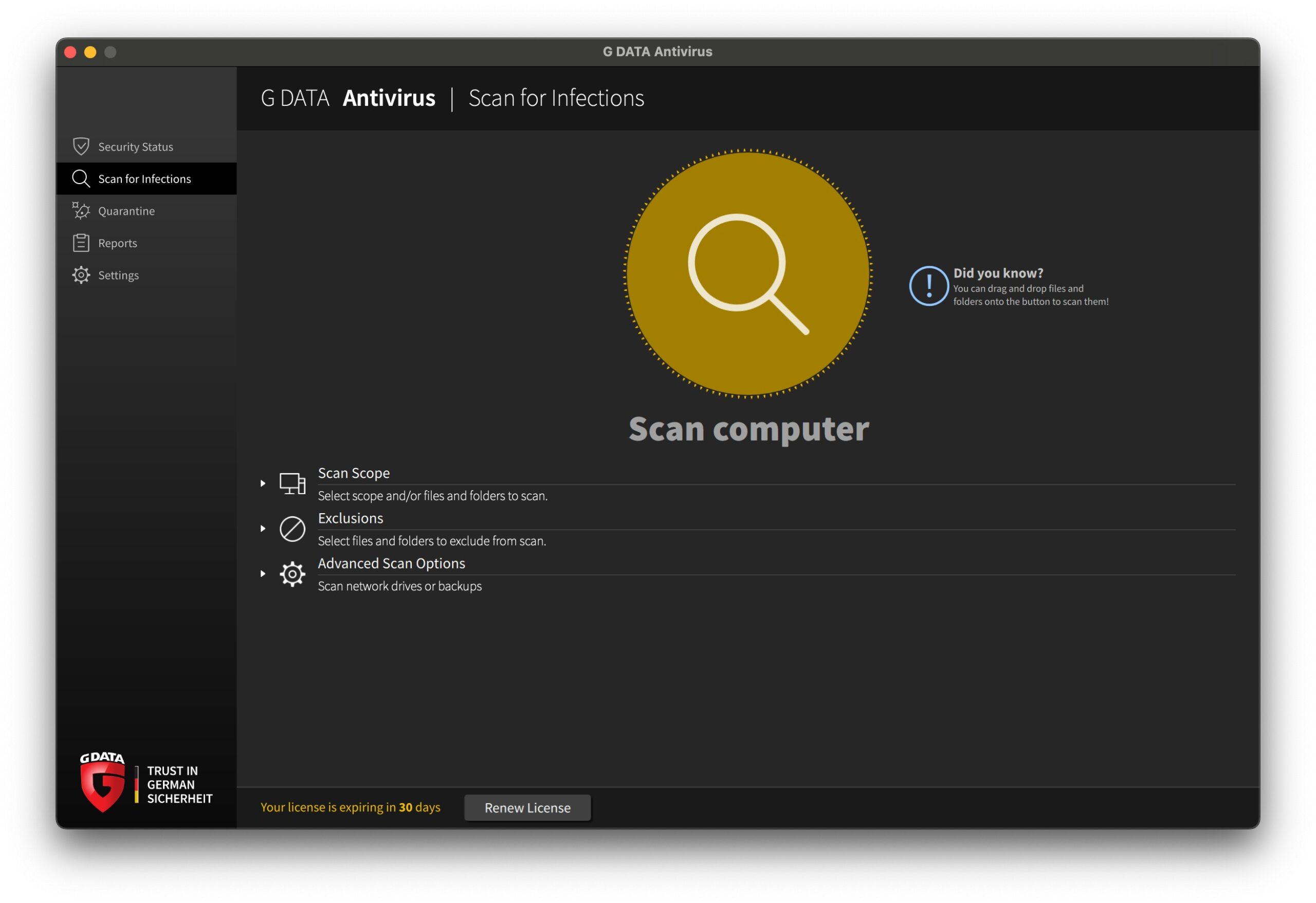This screenshot has width=1316, height=903.
Task: Click the G DATA shield logo
Action: tap(102, 783)
